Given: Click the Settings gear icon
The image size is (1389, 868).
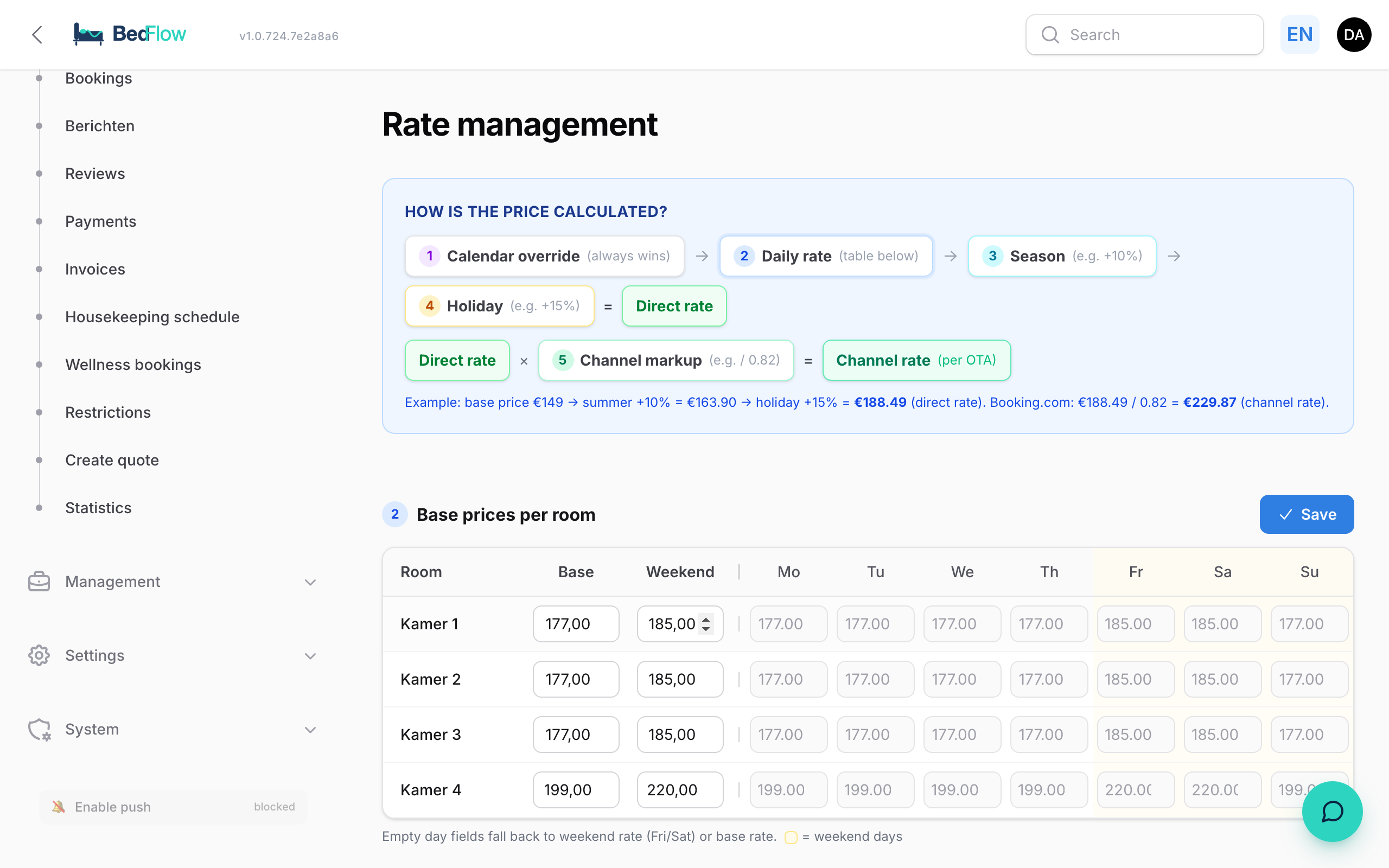Looking at the screenshot, I should pyautogui.click(x=39, y=655).
